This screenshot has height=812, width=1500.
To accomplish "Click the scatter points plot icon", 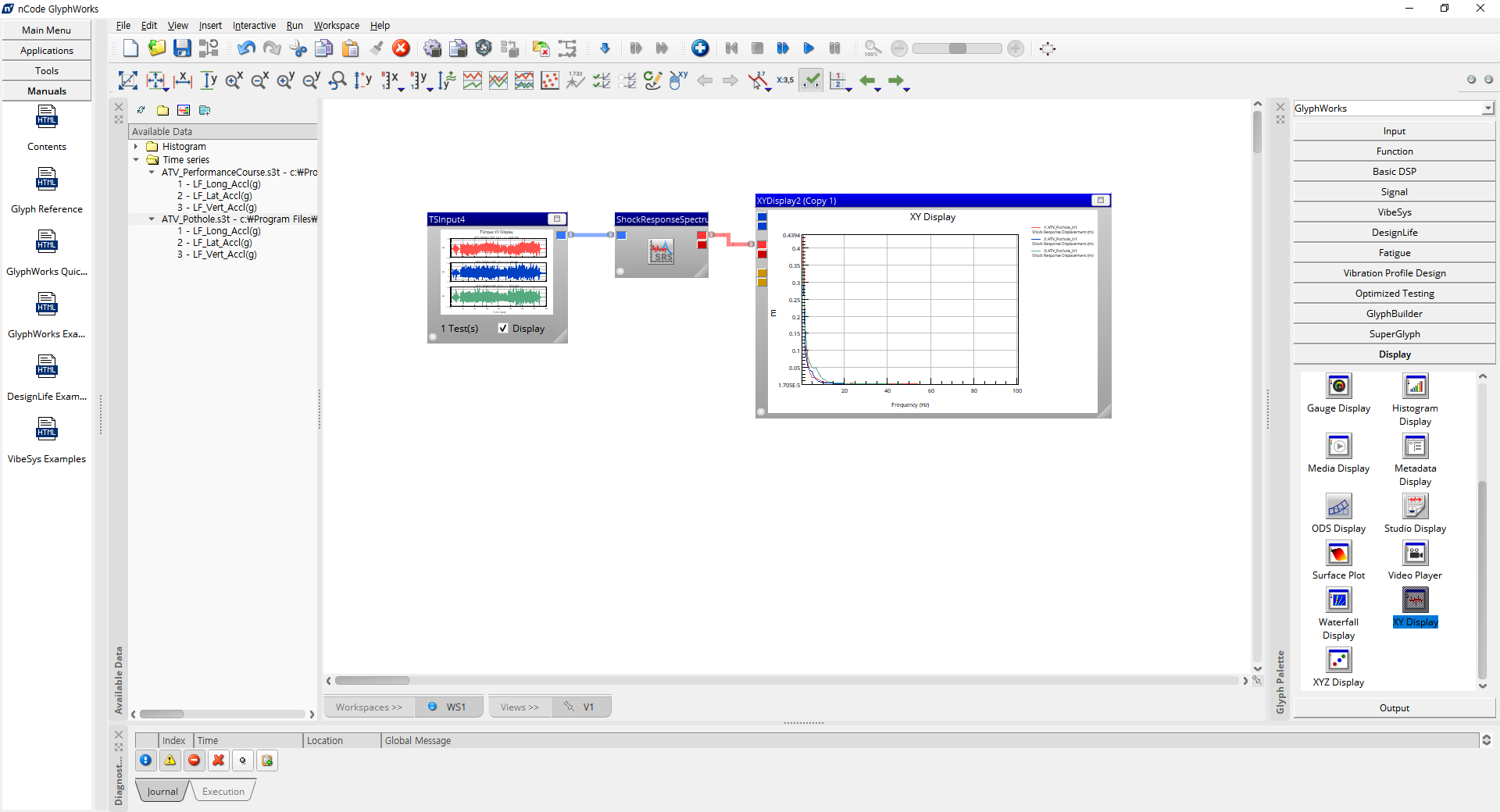I will click(x=550, y=80).
